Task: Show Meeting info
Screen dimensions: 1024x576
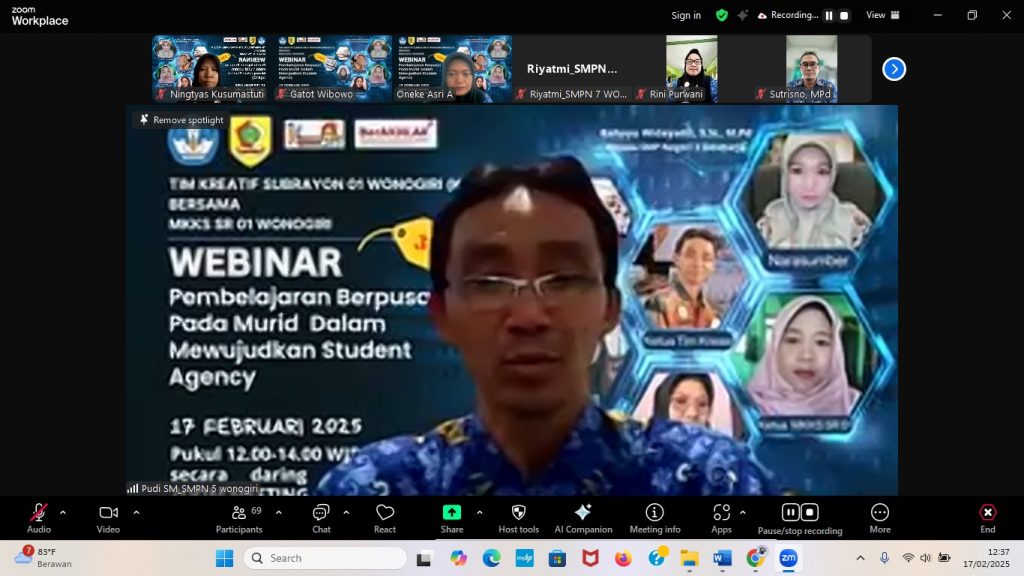Action: coord(655,517)
